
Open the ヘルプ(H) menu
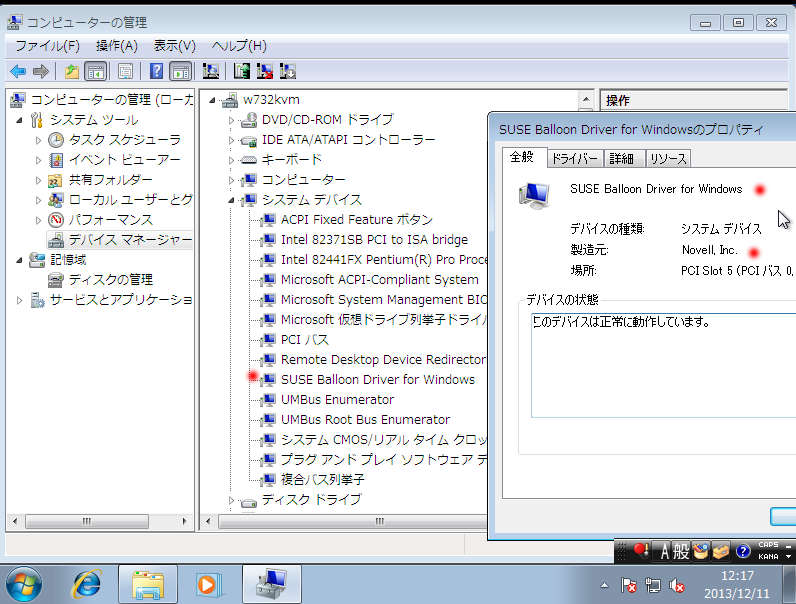click(x=239, y=46)
